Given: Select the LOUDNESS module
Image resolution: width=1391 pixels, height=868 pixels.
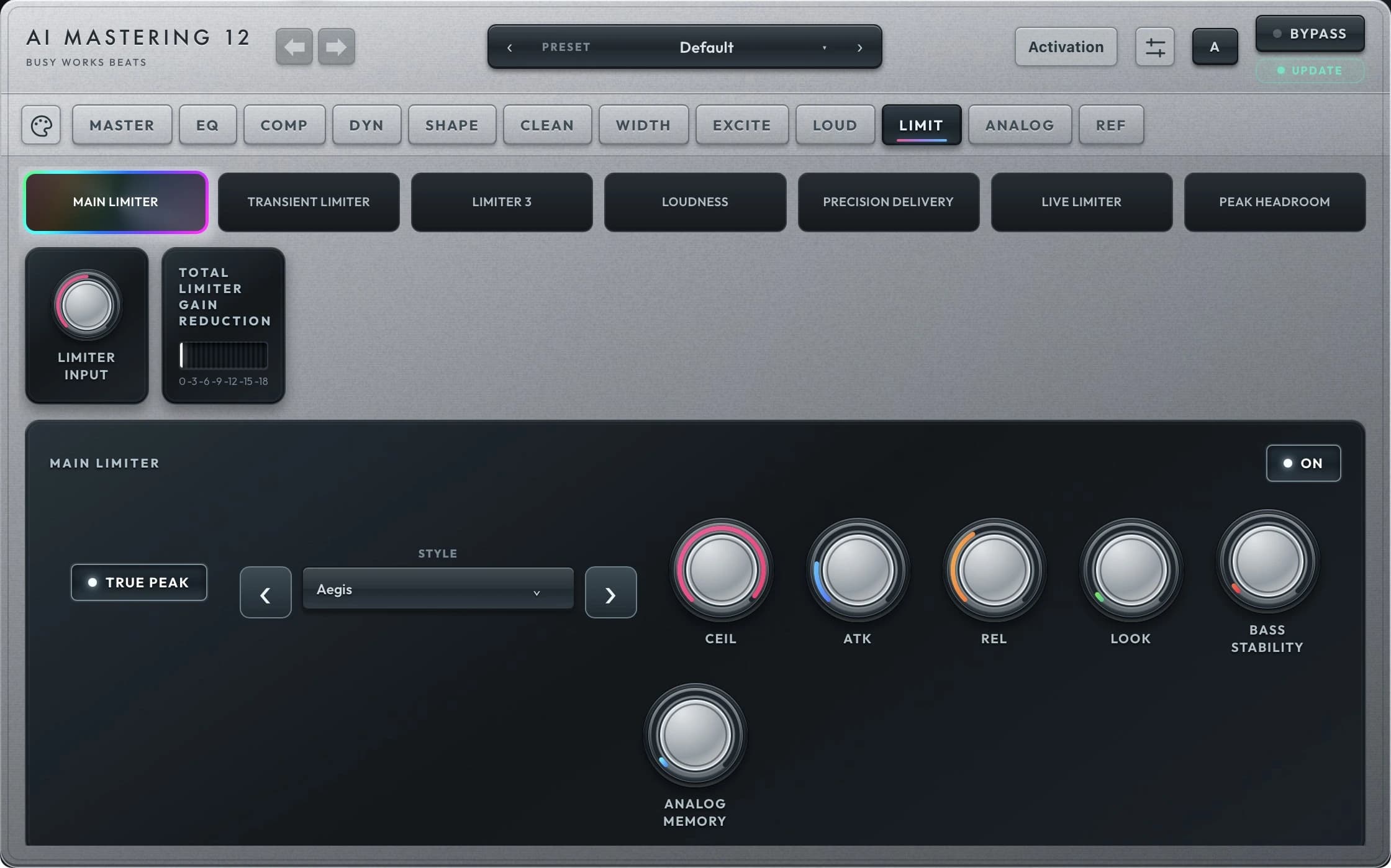Looking at the screenshot, I should [695, 202].
